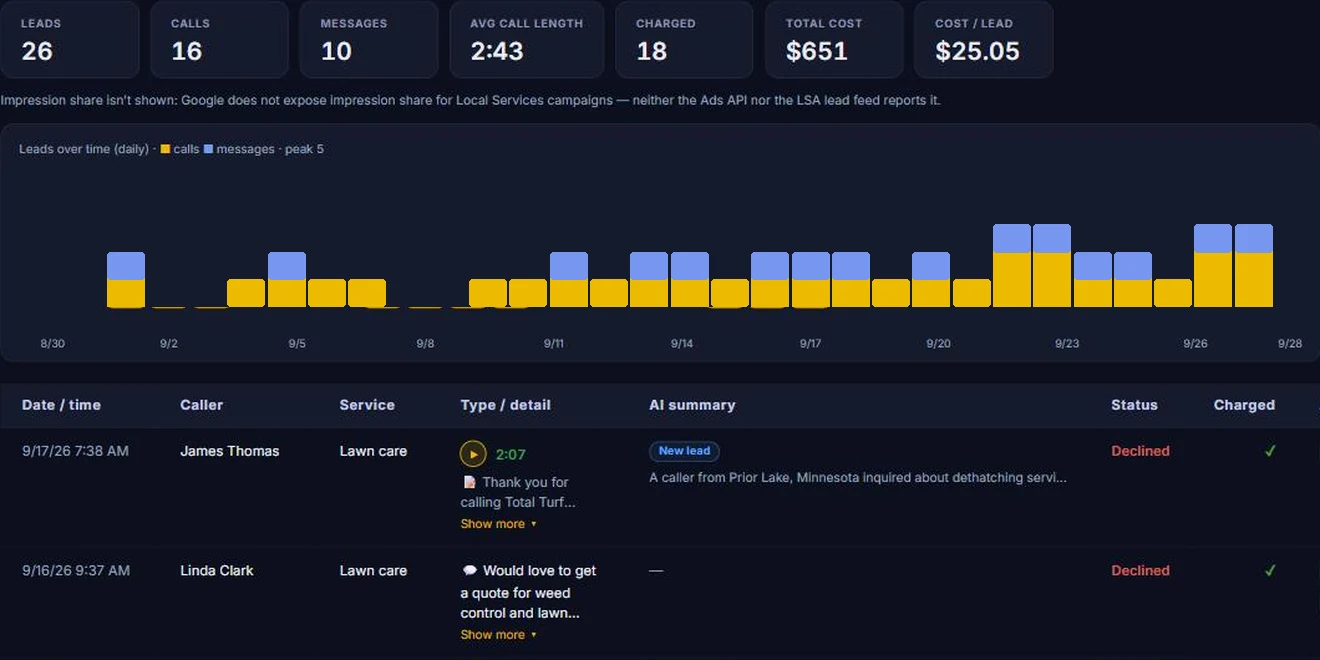
Task: Click the "9/5" chart axis label
Action: tap(297, 343)
